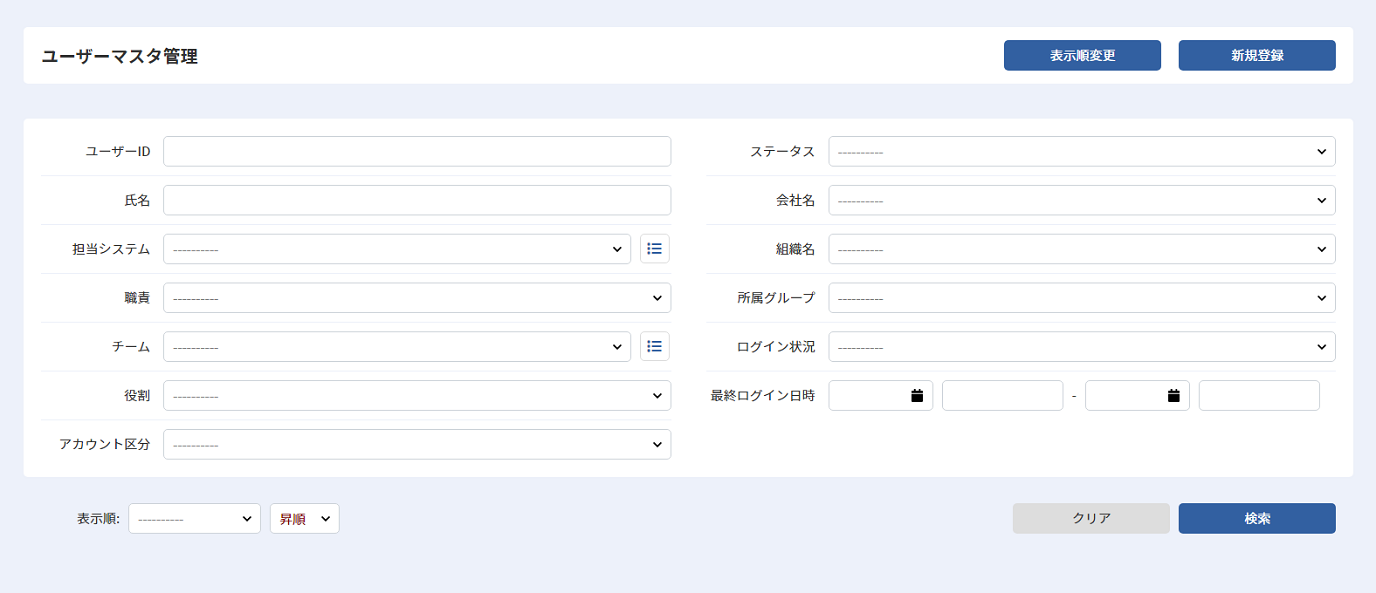Open calendar icon in start date field
The image size is (1376, 593).
point(917,396)
